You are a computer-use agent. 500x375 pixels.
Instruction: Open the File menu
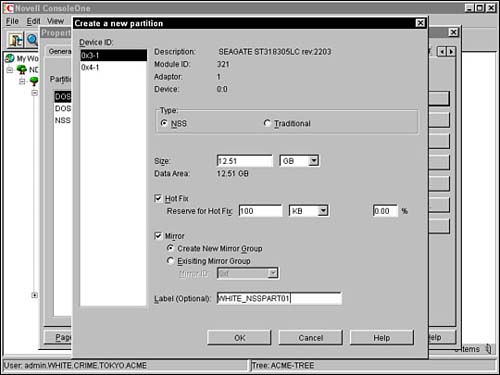coord(12,21)
